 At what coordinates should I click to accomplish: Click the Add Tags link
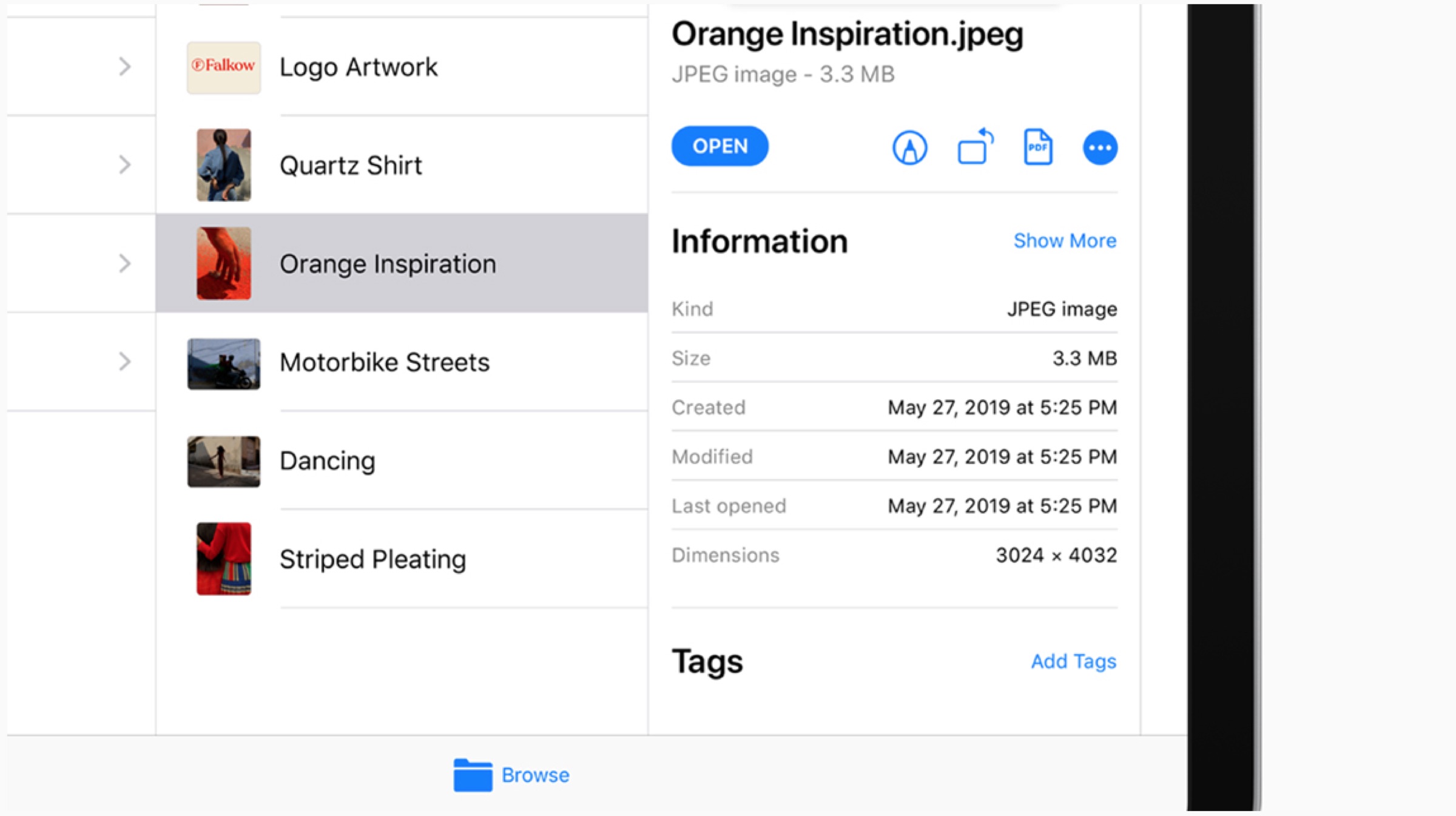click(x=1073, y=661)
